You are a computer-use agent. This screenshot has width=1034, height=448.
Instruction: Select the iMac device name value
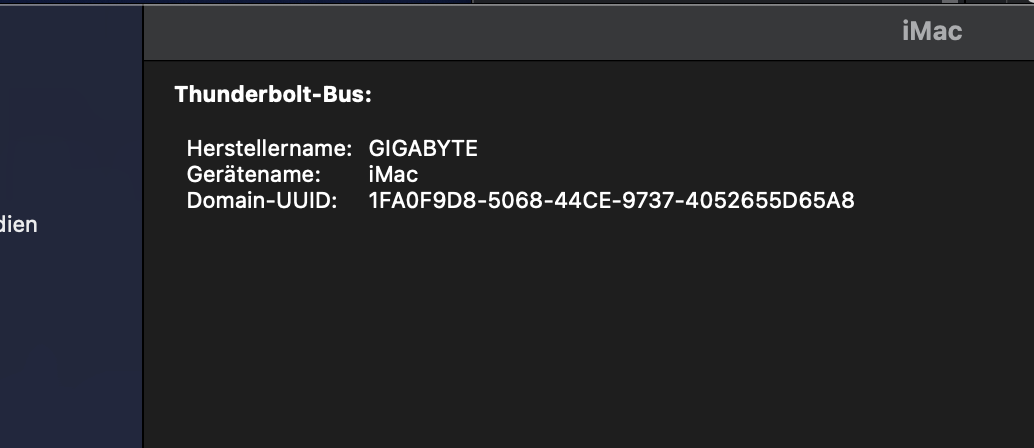click(393, 175)
